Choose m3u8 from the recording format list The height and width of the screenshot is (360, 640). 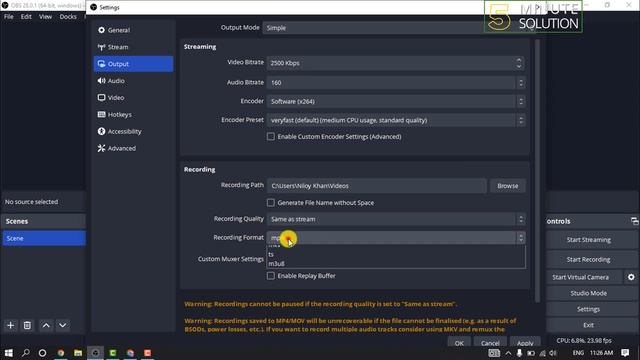[x=396, y=264]
